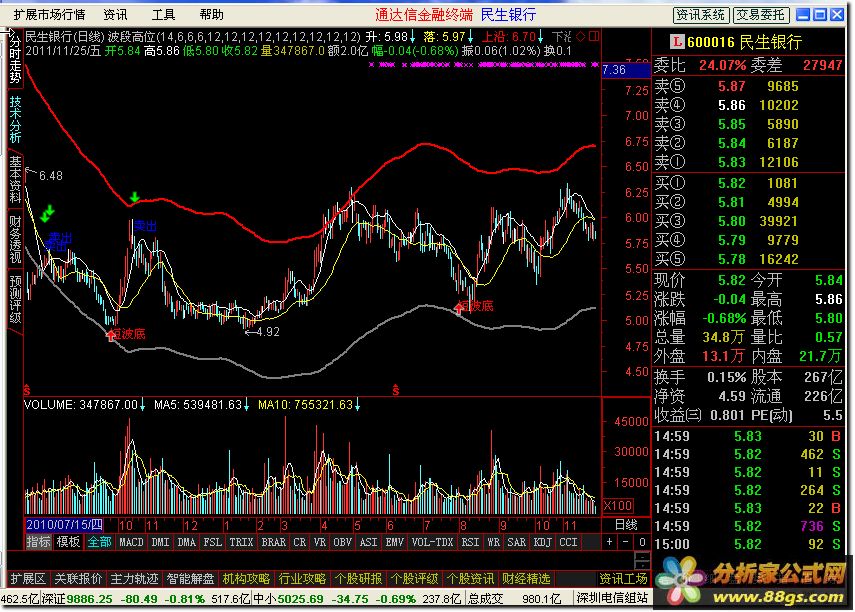This screenshot has height=612, width=855.
Task: Open the 帮助 menu
Action: click(x=211, y=15)
